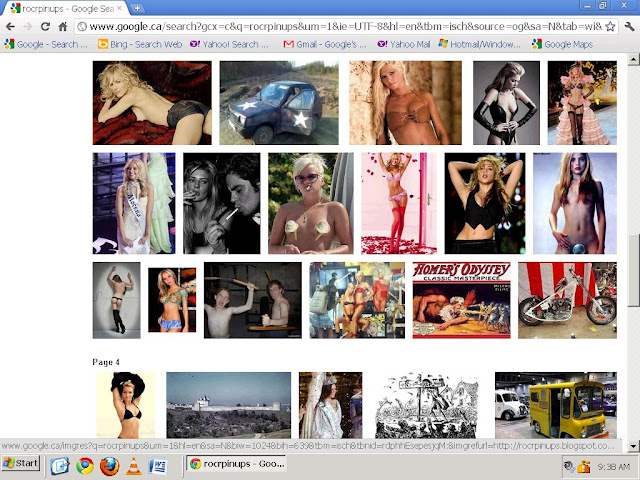Open the Chrome wrench menu

click(629, 27)
